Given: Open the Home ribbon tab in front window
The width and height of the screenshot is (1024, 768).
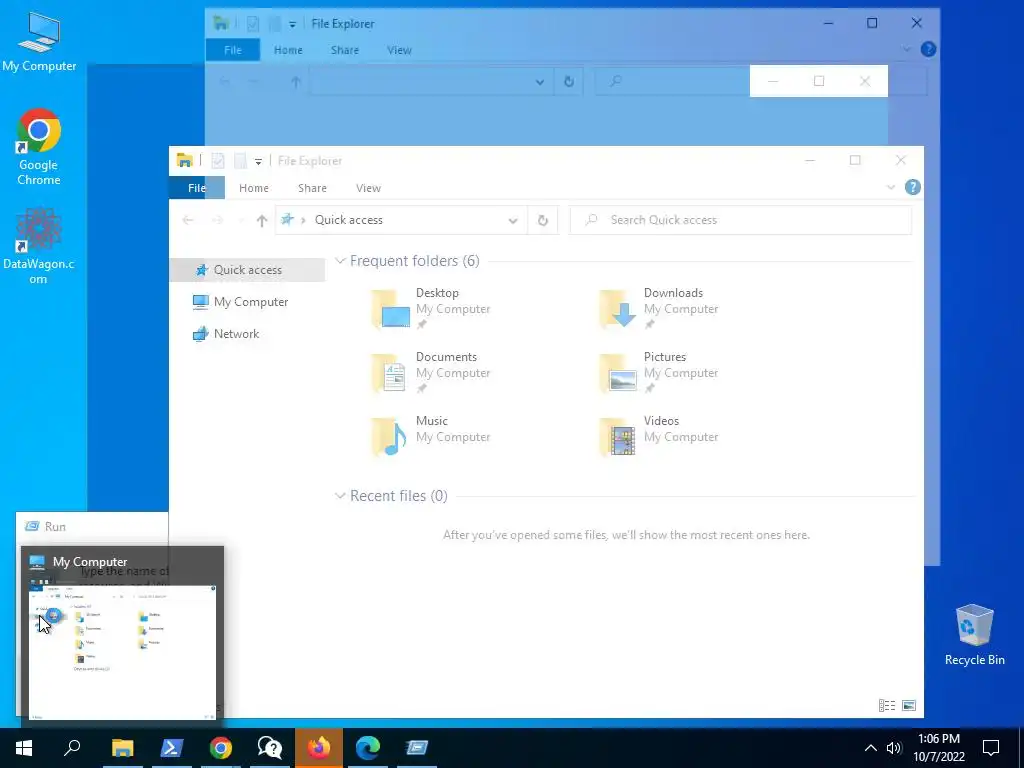Looking at the screenshot, I should (x=253, y=188).
